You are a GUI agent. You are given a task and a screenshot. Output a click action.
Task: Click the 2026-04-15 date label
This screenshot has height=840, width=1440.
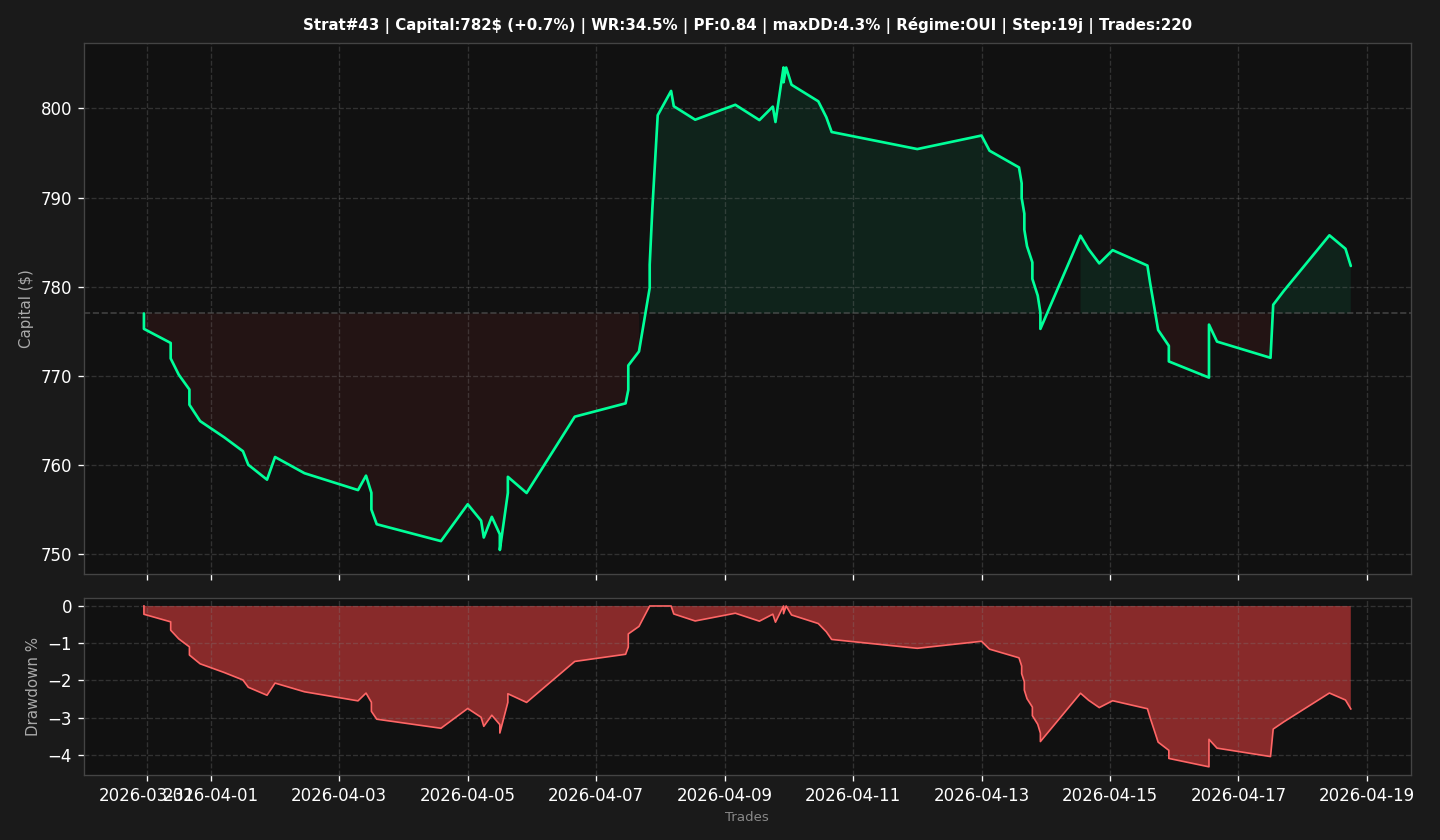[1110, 795]
